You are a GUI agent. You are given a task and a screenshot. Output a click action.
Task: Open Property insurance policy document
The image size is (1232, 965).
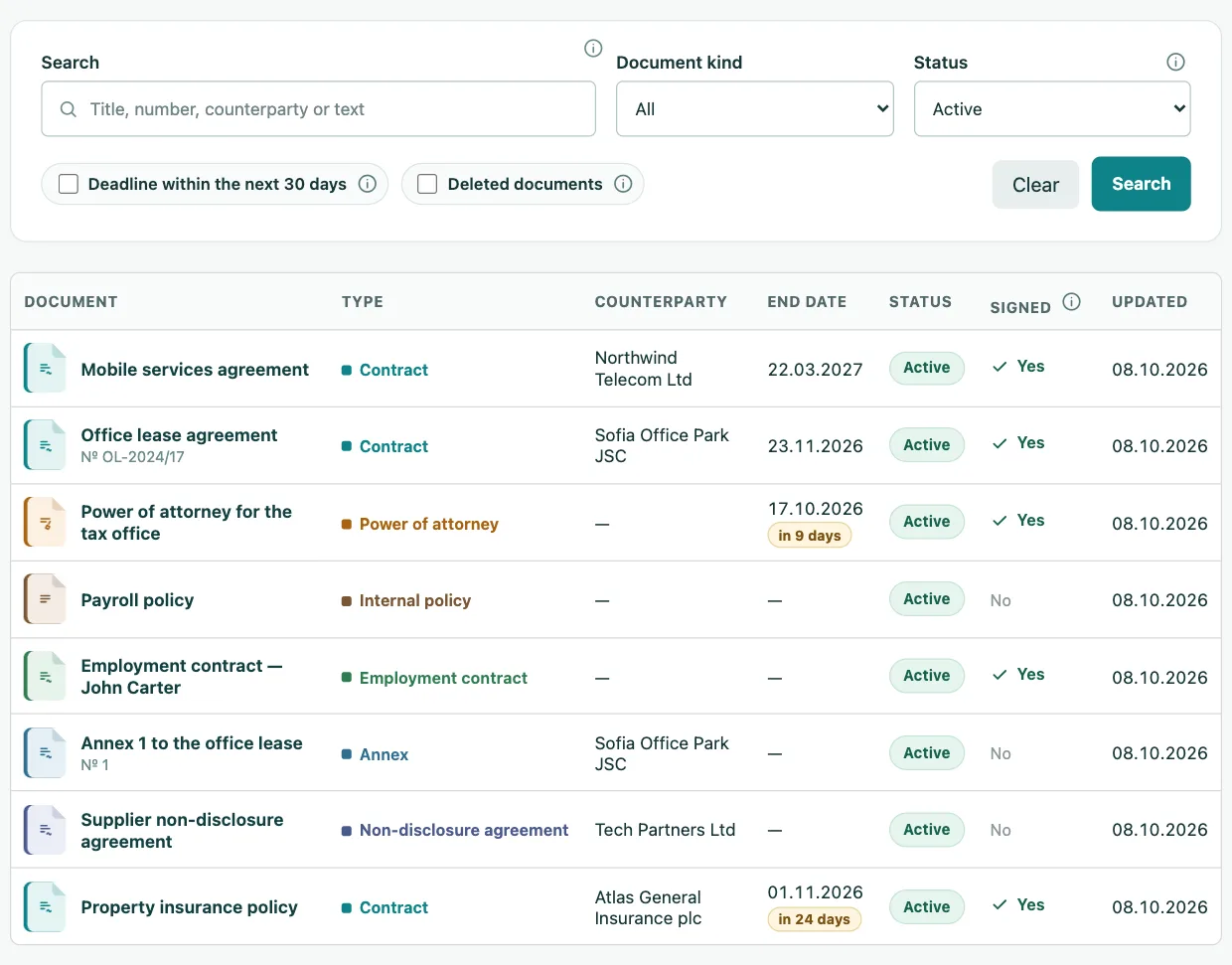pos(189,907)
